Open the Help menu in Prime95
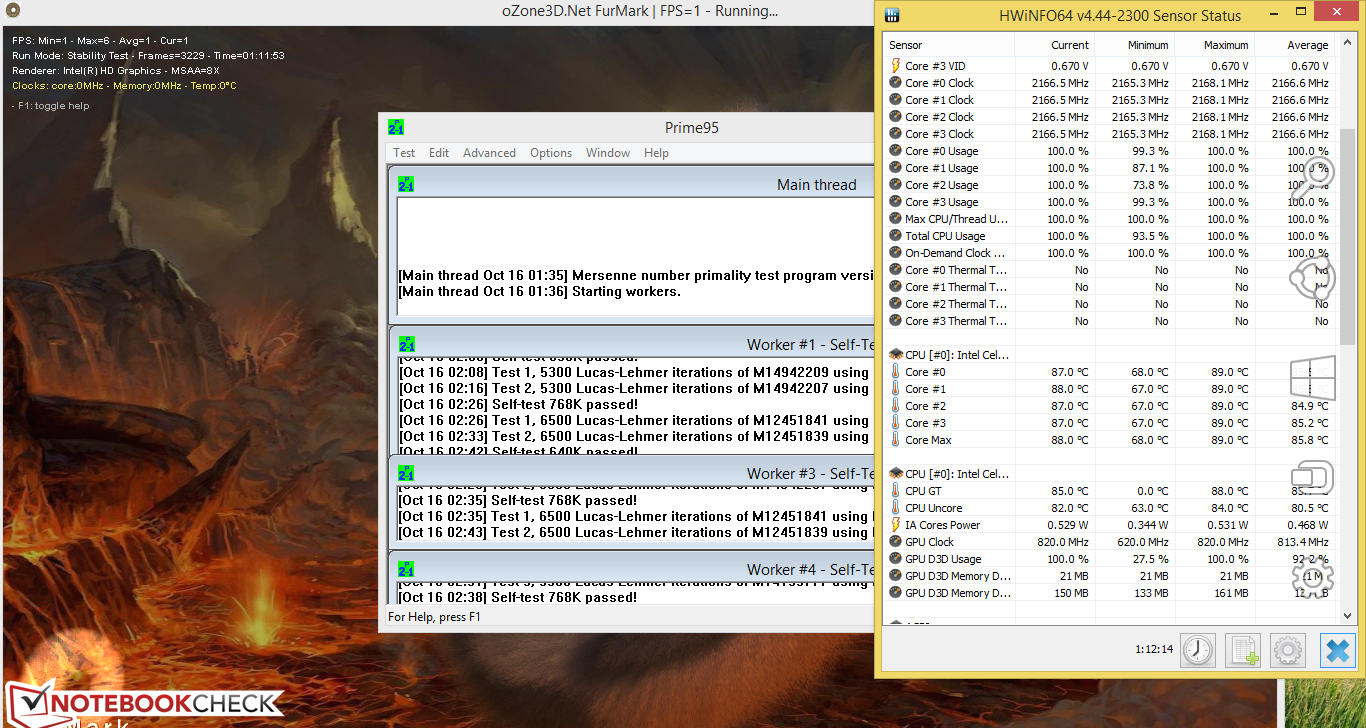Image resolution: width=1366 pixels, height=728 pixels. pyautogui.click(x=656, y=153)
